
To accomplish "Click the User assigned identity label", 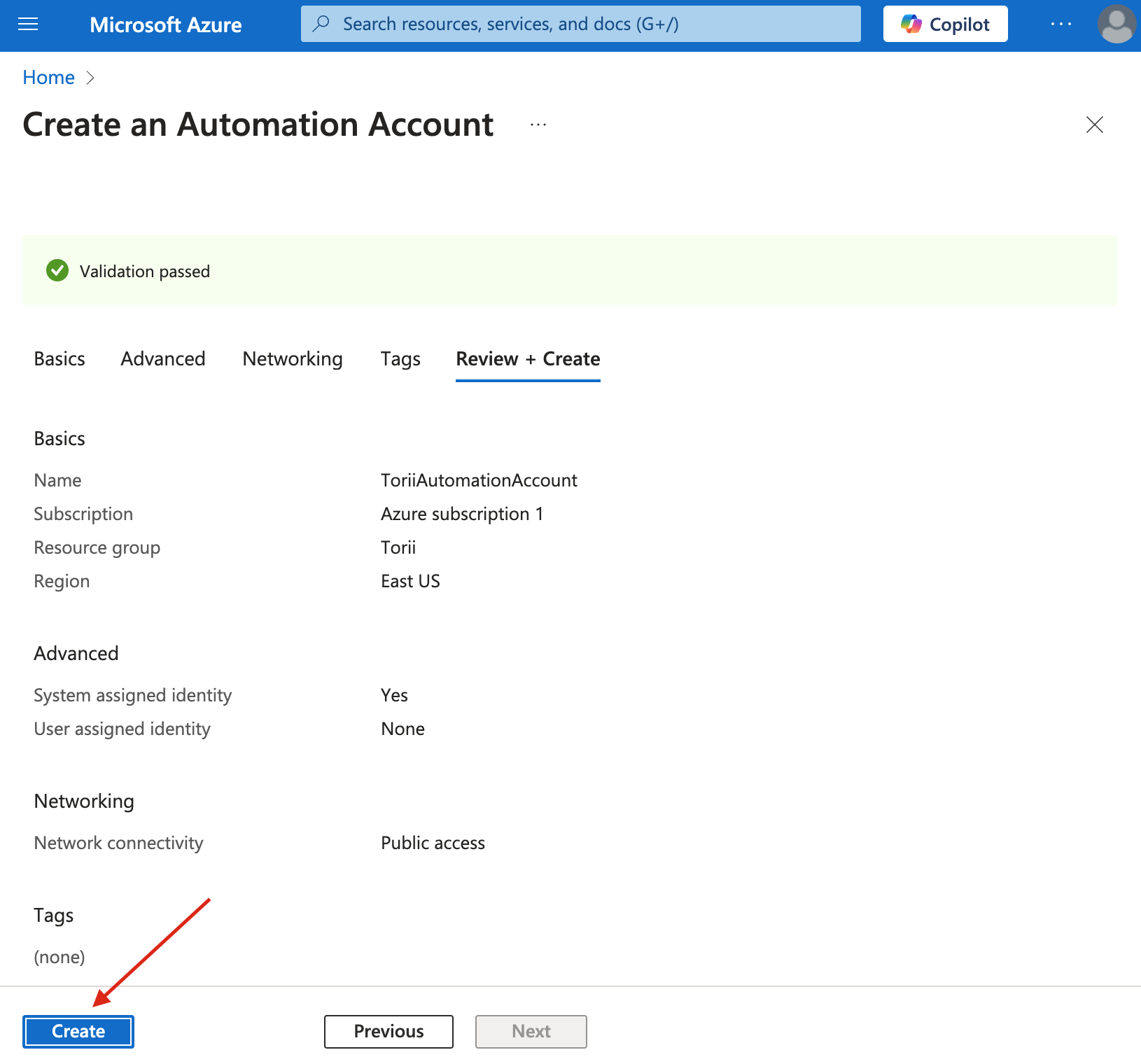I will [x=122, y=729].
